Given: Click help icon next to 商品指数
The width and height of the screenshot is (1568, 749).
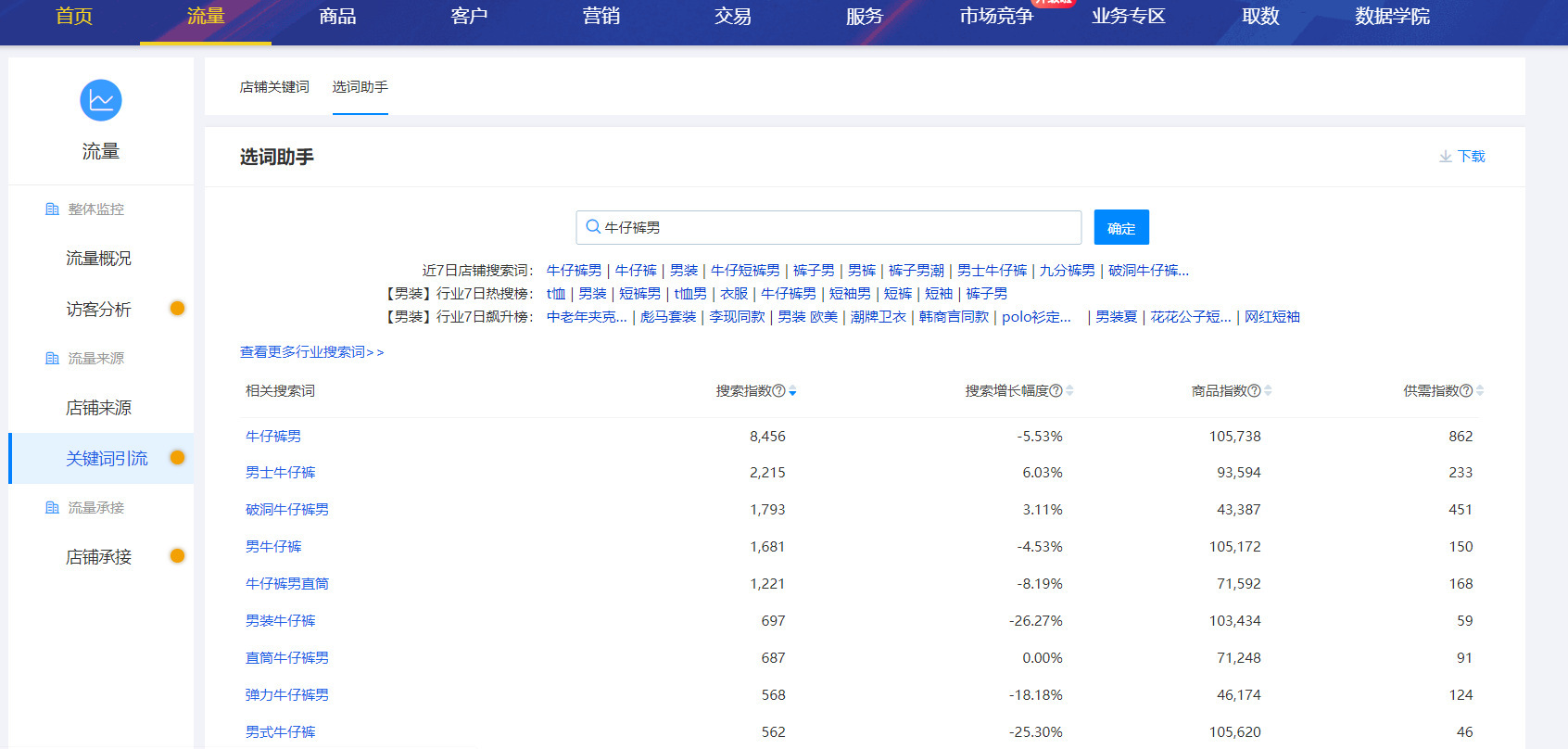Looking at the screenshot, I should (1255, 391).
